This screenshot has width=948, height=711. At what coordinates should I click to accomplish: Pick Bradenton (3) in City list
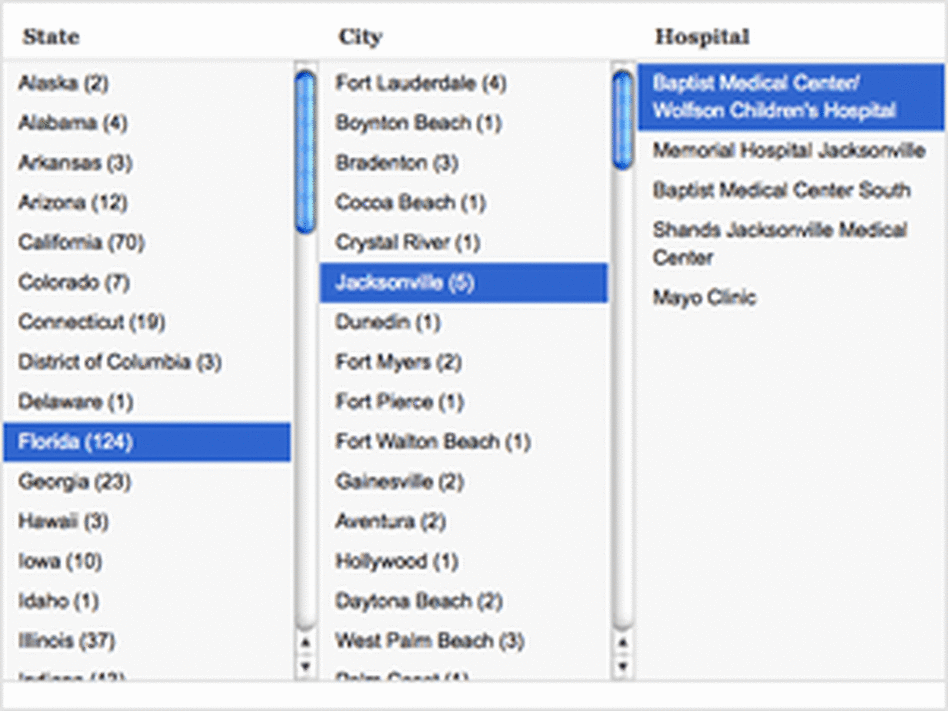(464, 163)
